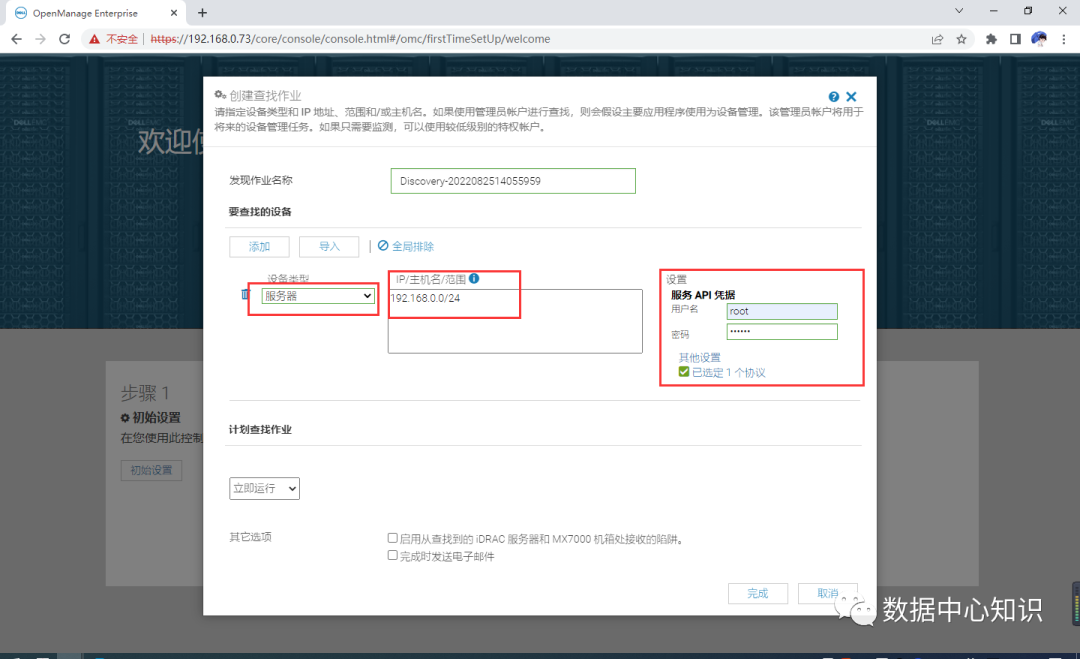The height and width of the screenshot is (659, 1080).
Task: Bookmark the page with star icon
Action: pos(962,39)
